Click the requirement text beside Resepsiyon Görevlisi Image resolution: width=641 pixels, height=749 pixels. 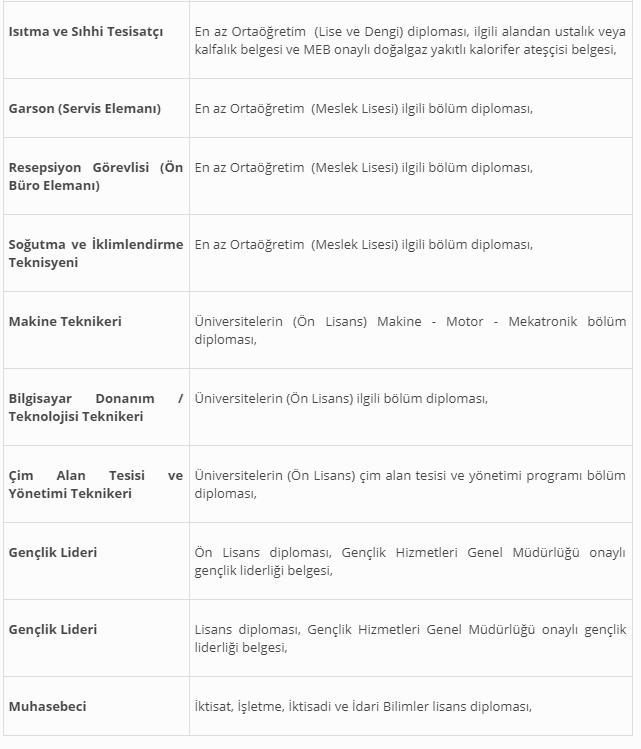click(x=364, y=167)
